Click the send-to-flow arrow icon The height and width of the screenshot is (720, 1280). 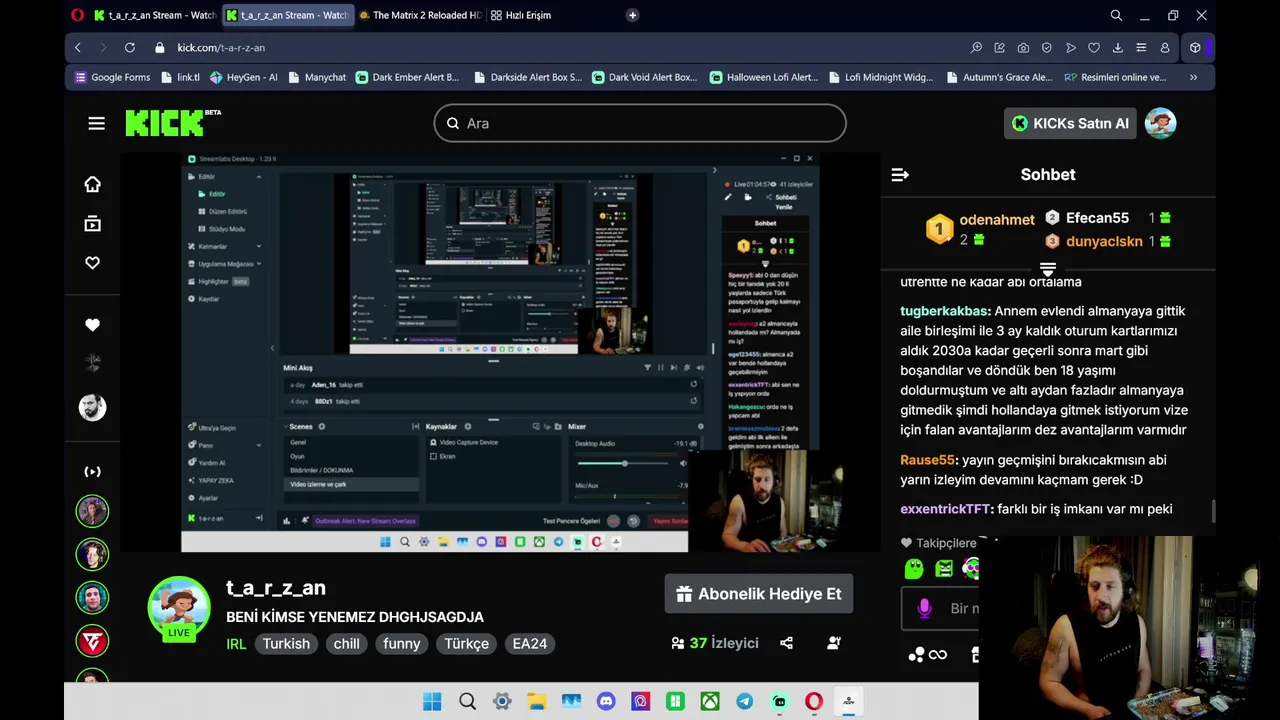[x=1070, y=47]
